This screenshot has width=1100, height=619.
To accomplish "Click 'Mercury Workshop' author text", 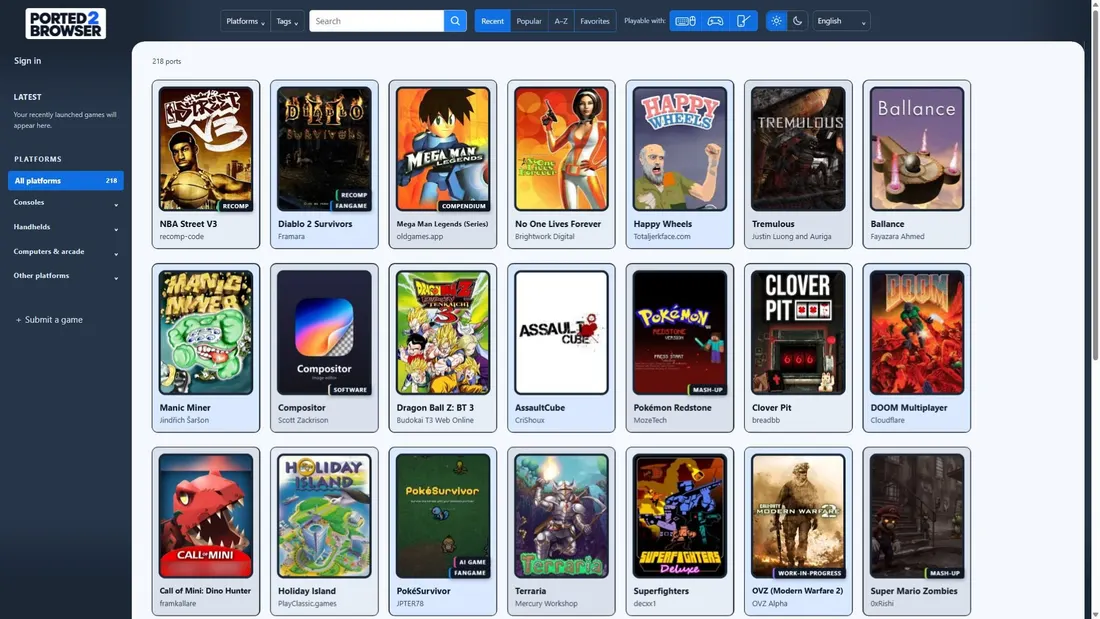I will tap(546, 604).
